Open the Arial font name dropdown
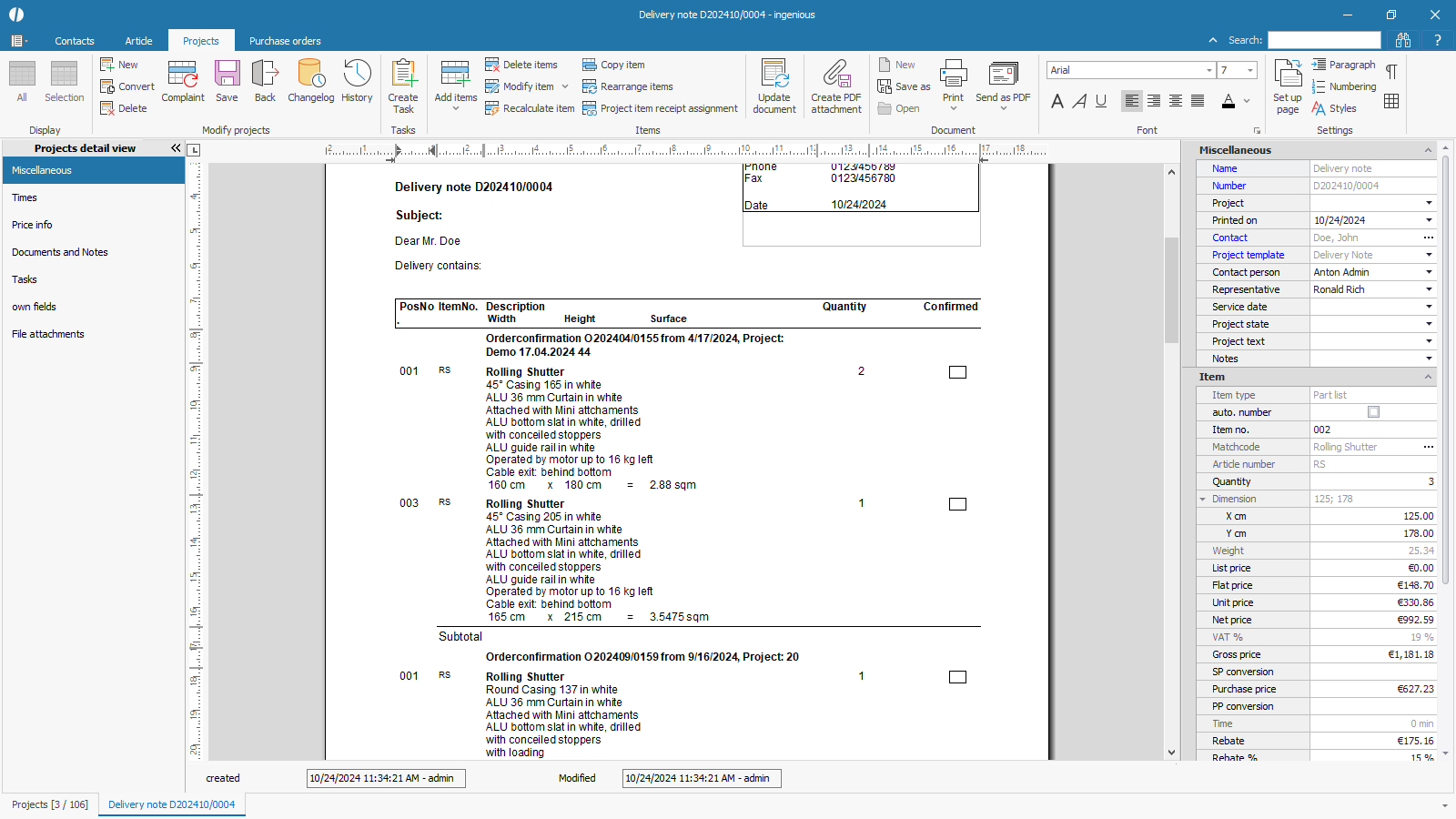Image resolution: width=1456 pixels, height=819 pixels. [x=1208, y=70]
